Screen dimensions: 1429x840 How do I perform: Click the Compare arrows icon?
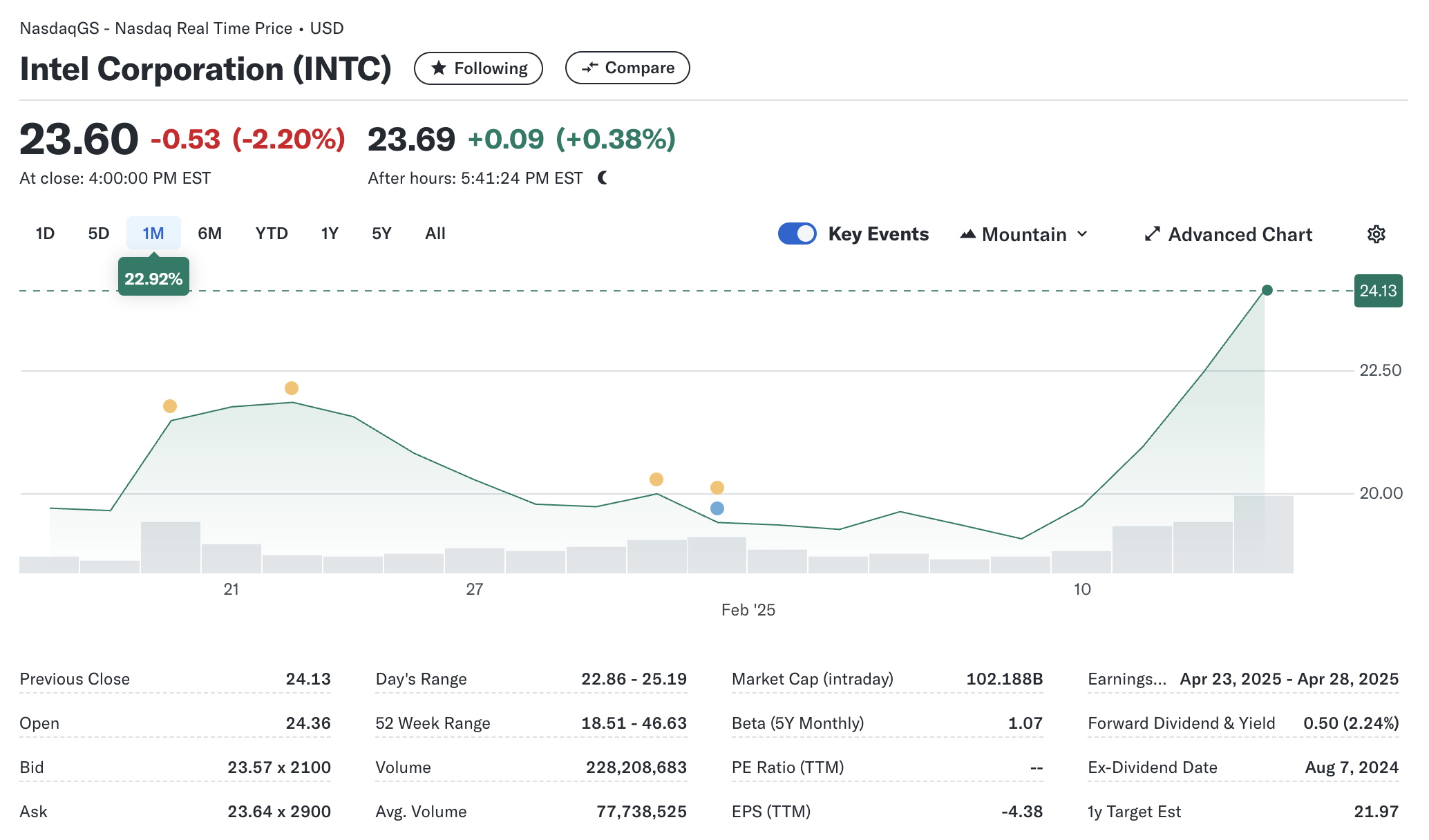tap(589, 68)
